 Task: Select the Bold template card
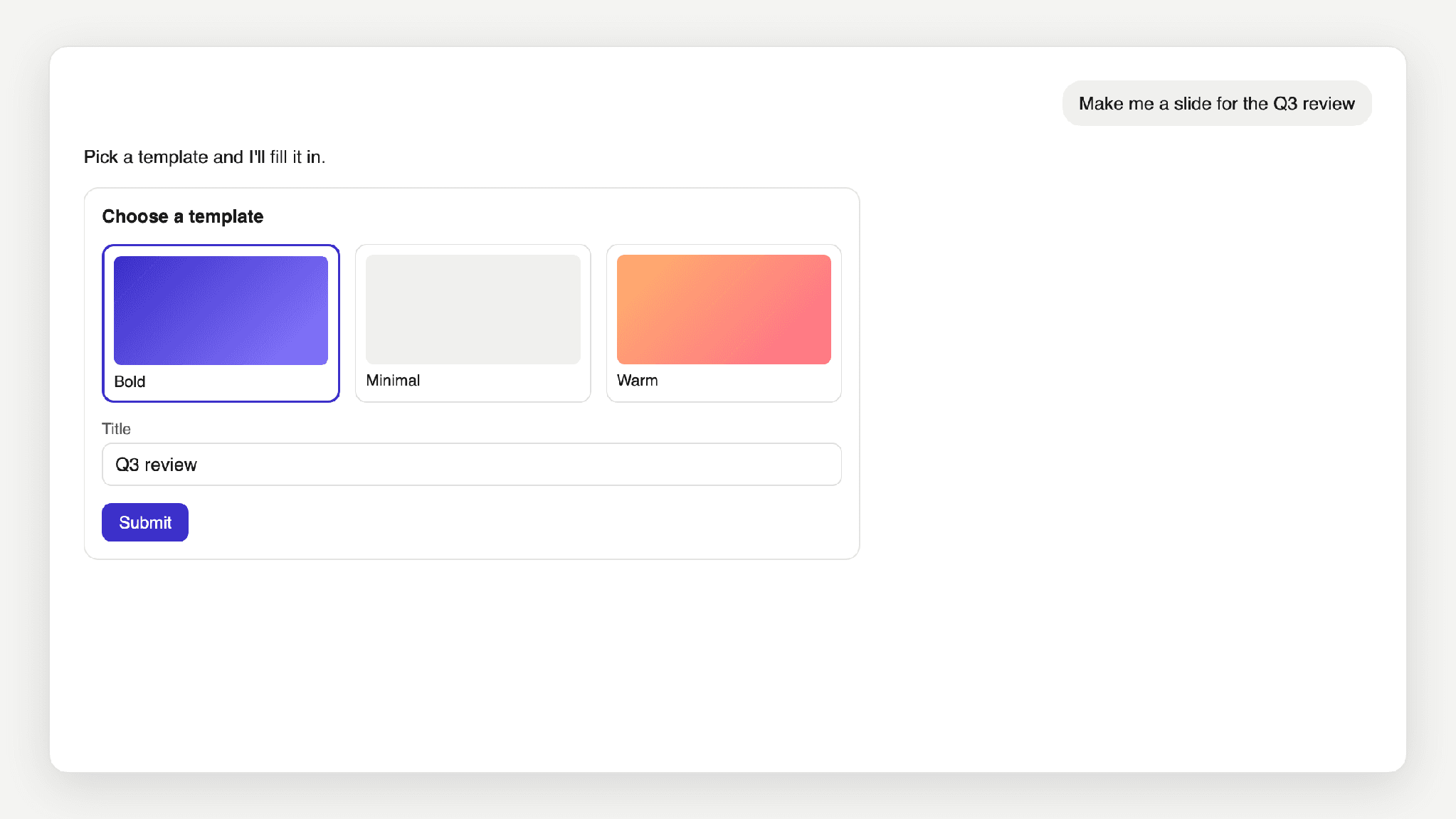221,323
